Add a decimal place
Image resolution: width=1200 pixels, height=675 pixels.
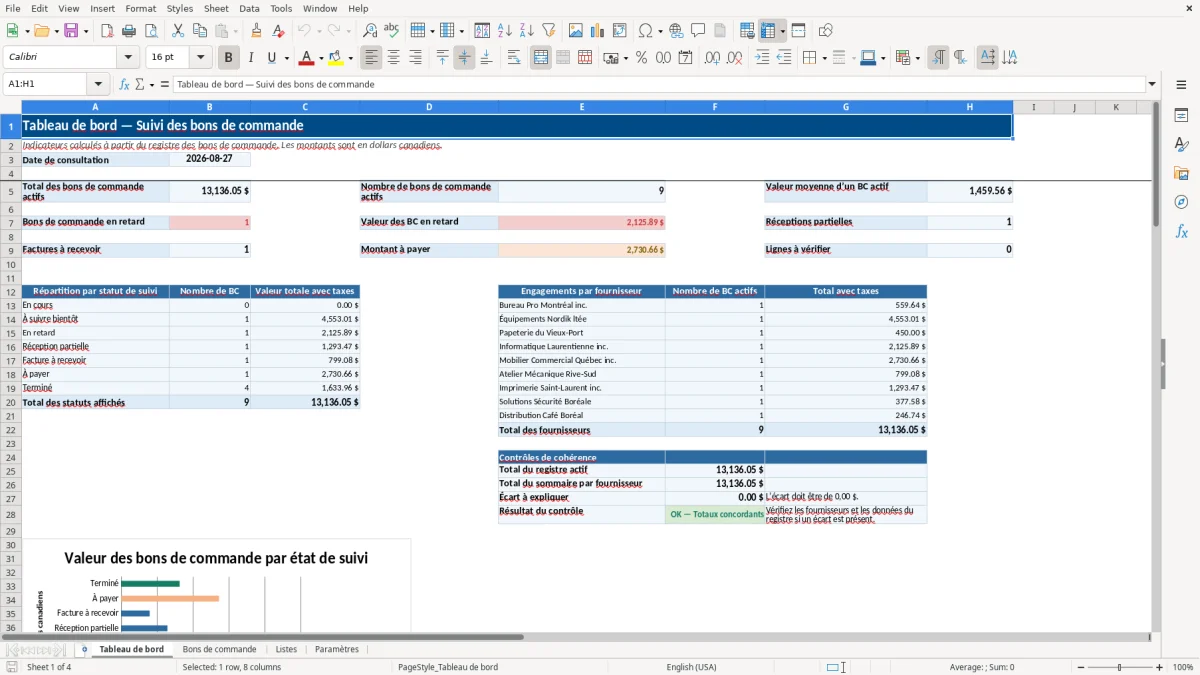(713, 58)
